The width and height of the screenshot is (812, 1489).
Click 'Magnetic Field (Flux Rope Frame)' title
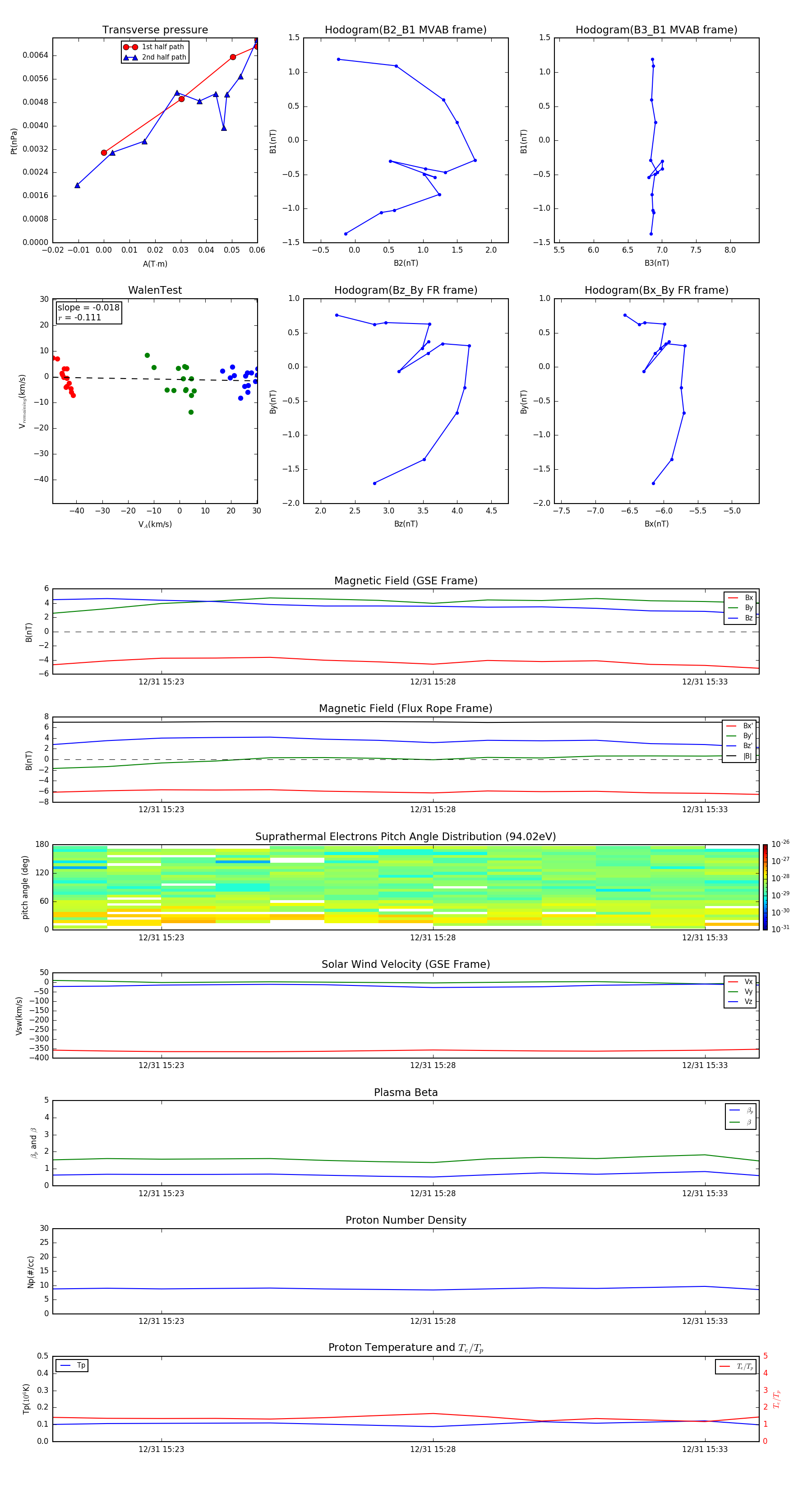pyautogui.click(x=406, y=709)
